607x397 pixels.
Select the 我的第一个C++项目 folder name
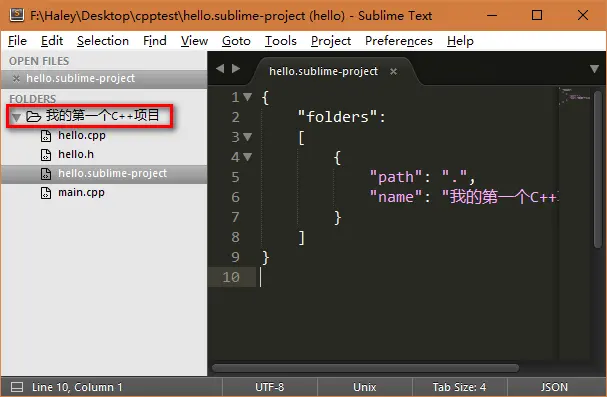[x=103, y=115]
